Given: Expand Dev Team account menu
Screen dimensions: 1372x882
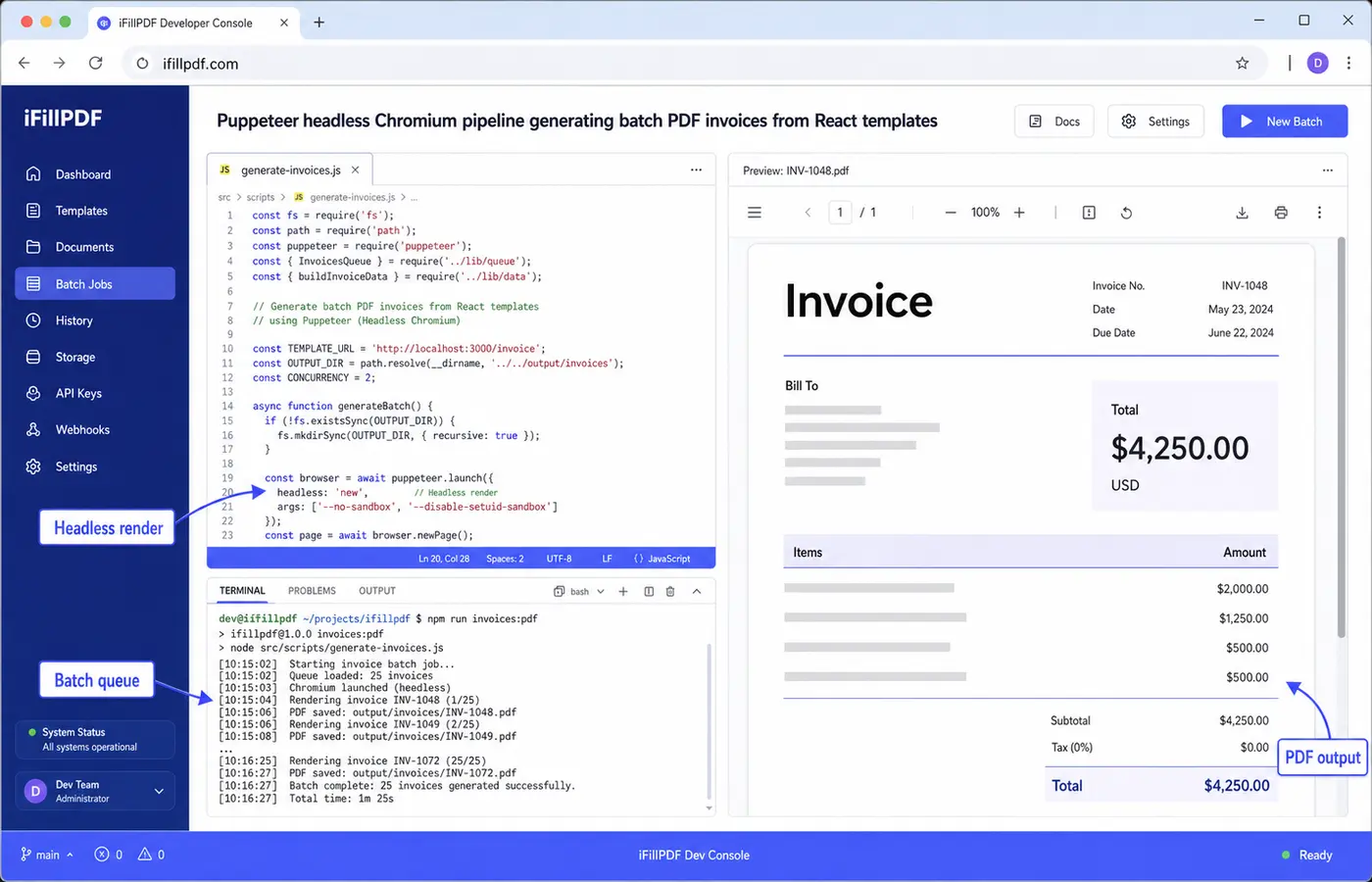Looking at the screenshot, I should tap(95, 791).
